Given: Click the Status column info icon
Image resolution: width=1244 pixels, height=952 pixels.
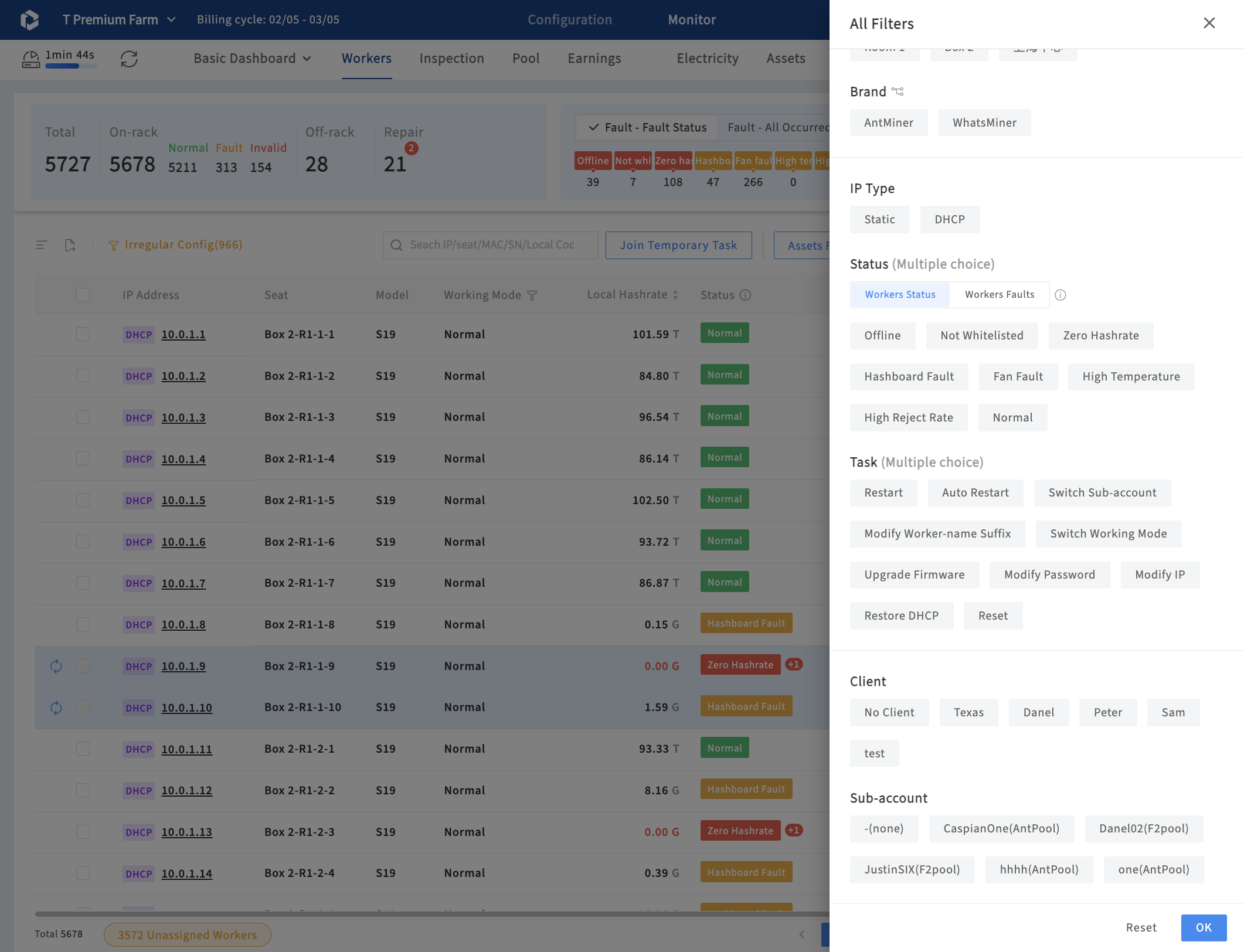Looking at the screenshot, I should tap(745, 295).
